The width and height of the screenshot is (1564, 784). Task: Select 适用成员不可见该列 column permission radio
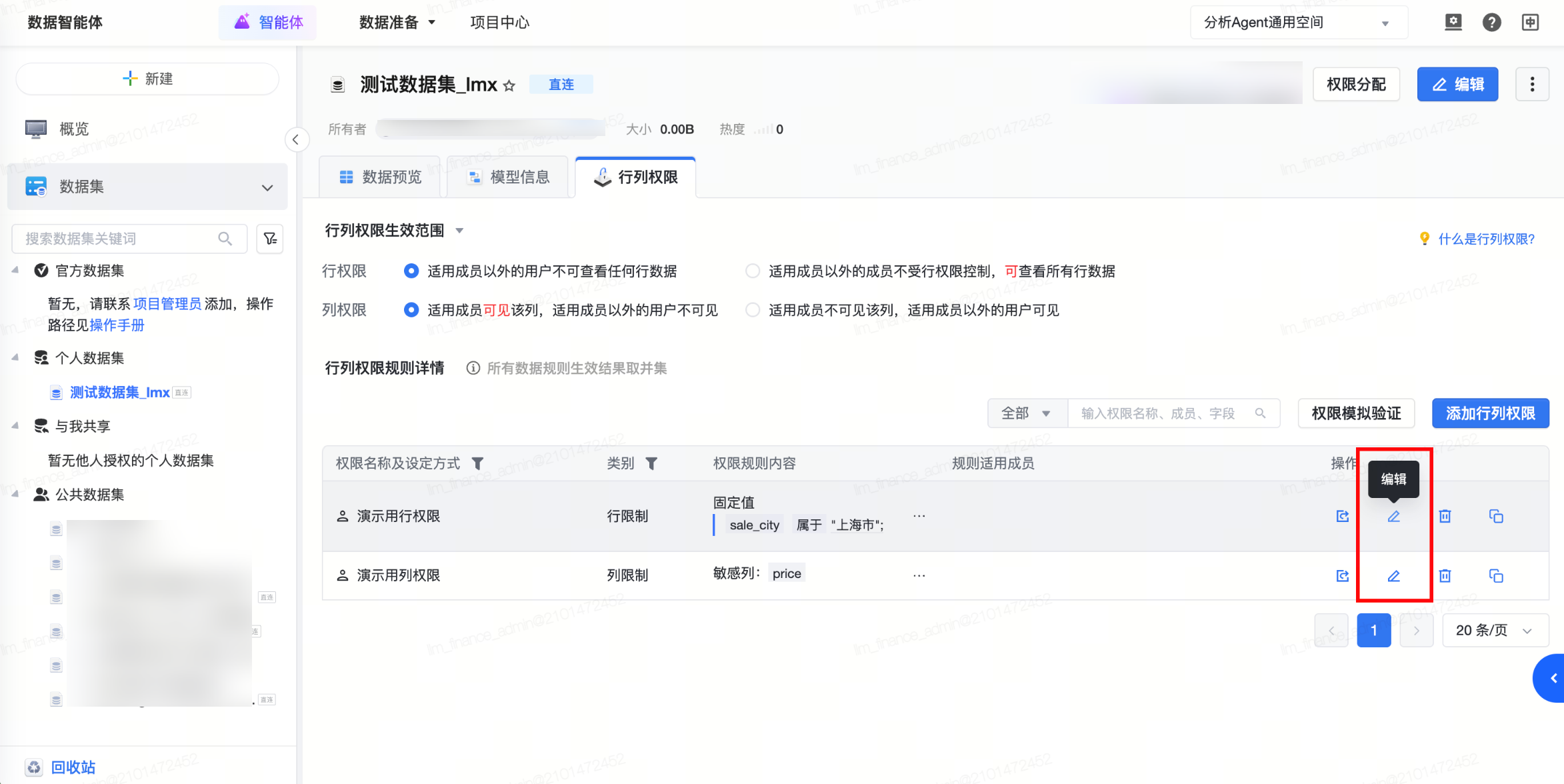pos(753,310)
